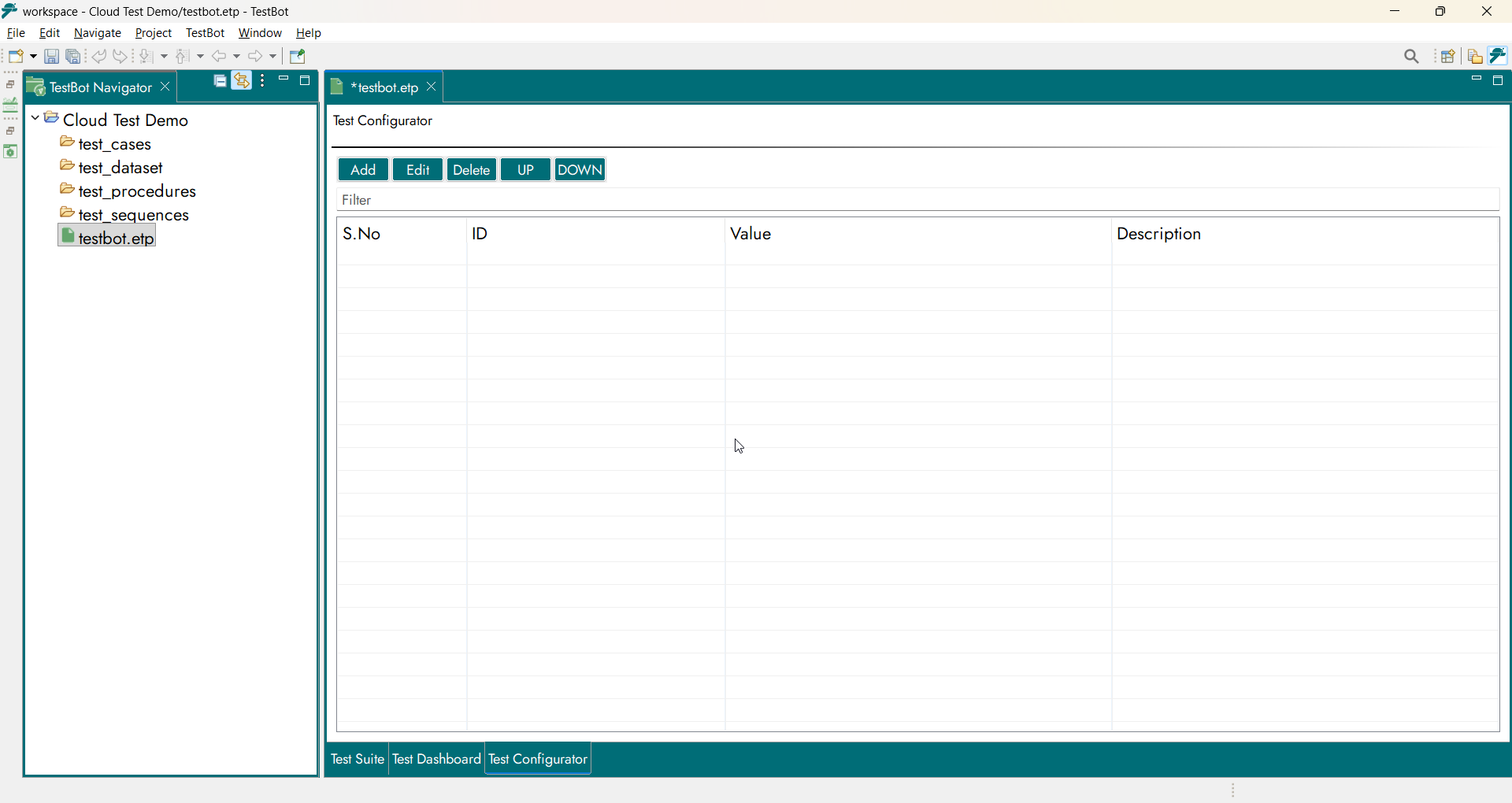Open the Navigator view menu (three dots)

[x=263, y=81]
